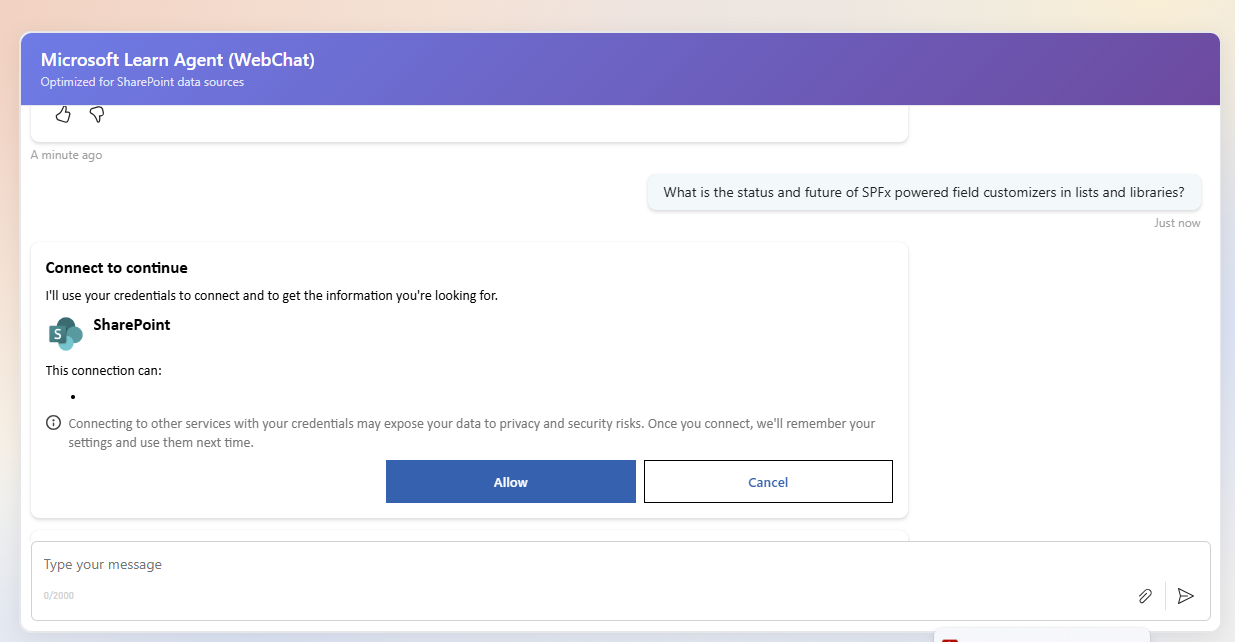Click the Just now timestamp
Image resolution: width=1235 pixels, height=642 pixels.
click(x=1177, y=222)
